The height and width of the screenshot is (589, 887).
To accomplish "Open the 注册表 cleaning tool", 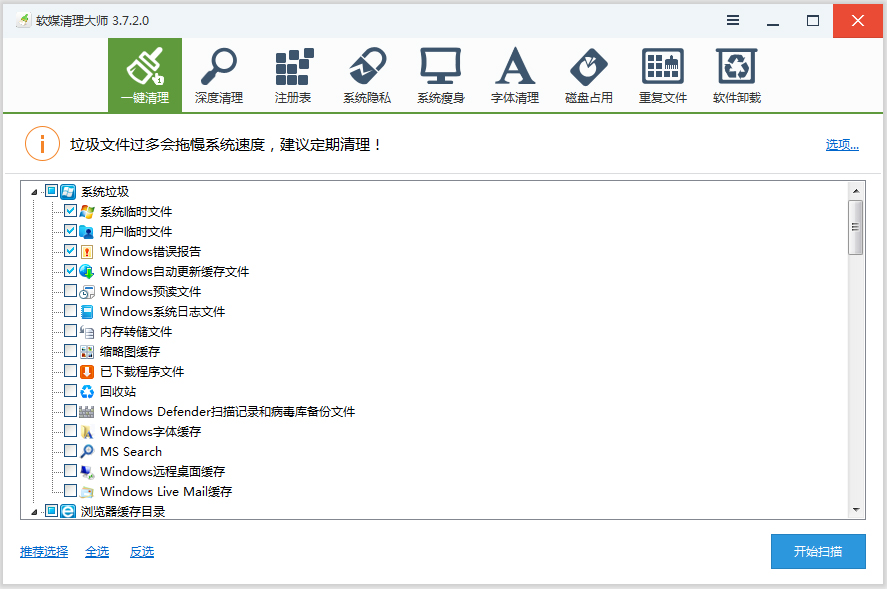I will tap(293, 75).
